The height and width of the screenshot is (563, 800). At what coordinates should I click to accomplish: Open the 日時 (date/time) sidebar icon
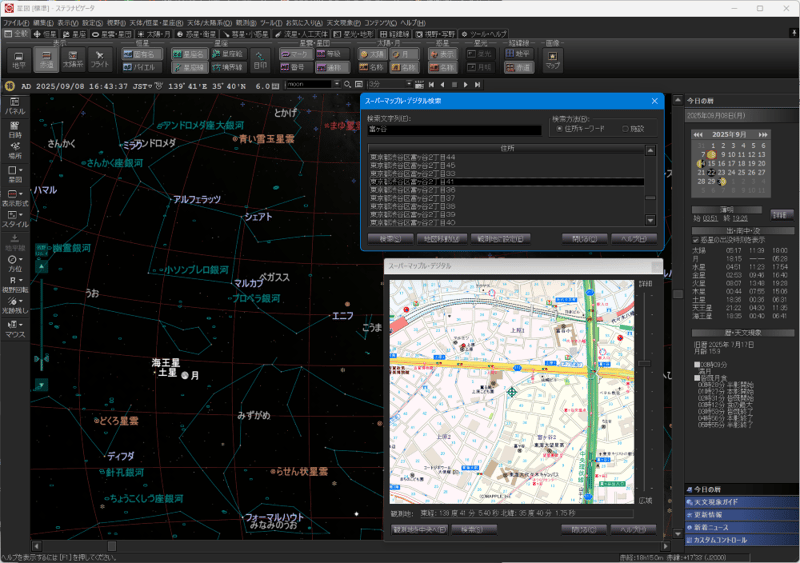pos(15,127)
